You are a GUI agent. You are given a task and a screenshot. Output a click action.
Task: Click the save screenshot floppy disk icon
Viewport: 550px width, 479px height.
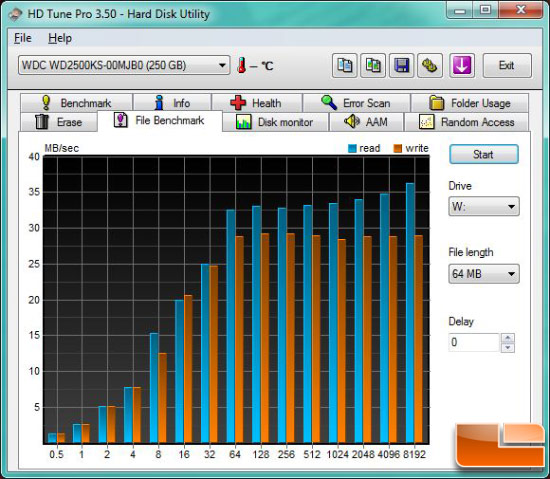[x=402, y=65]
